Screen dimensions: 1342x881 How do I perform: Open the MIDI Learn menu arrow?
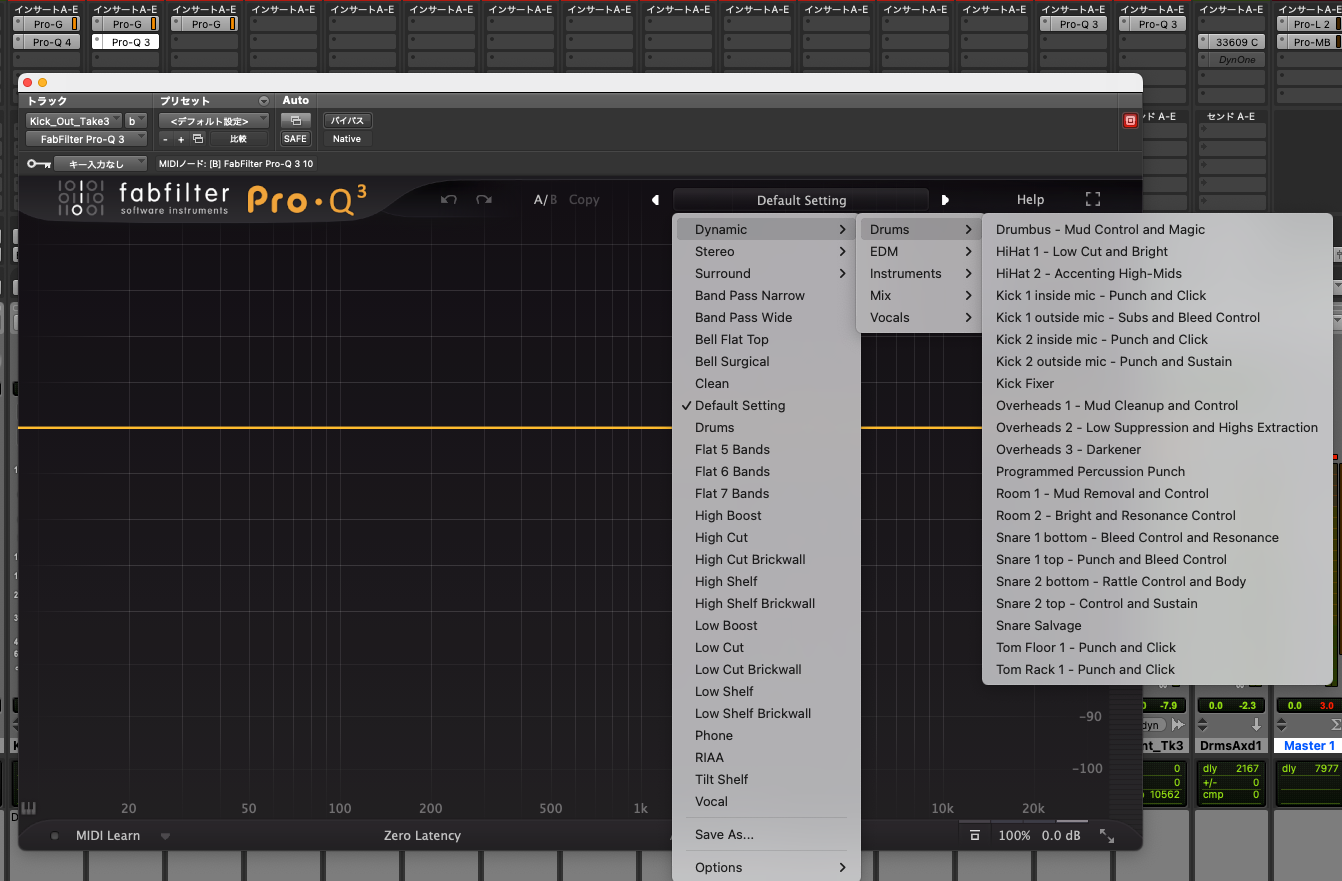point(166,836)
